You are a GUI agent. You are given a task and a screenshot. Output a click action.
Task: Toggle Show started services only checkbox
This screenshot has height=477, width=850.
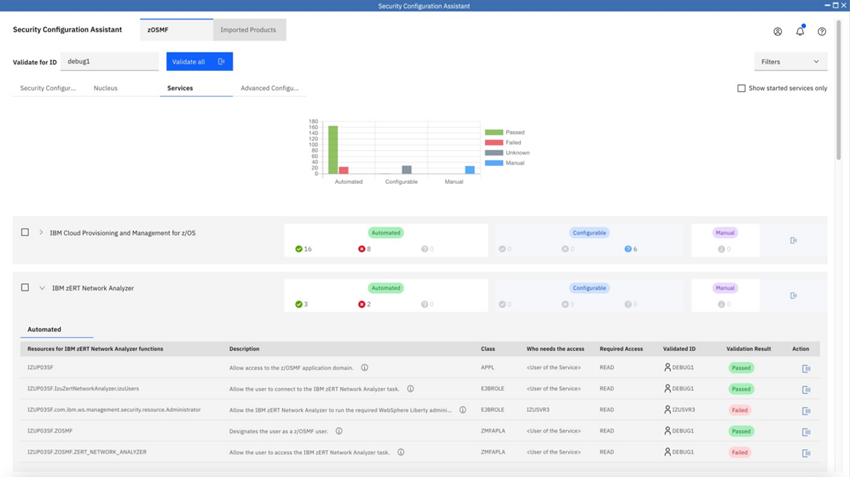click(x=741, y=88)
